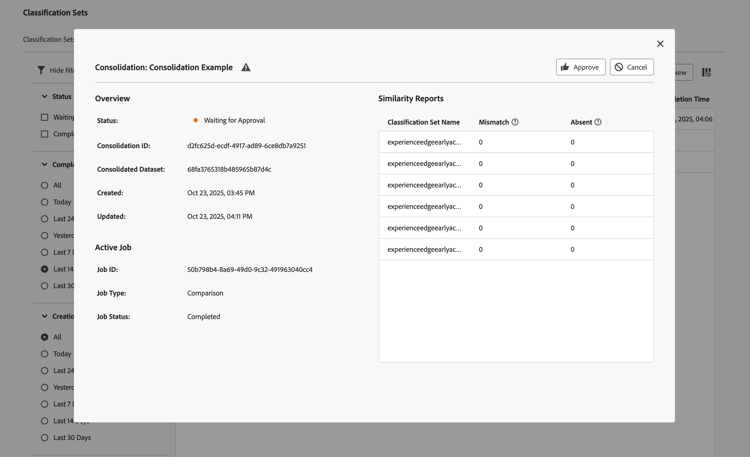The width and height of the screenshot is (750, 457).
Task: Click the Mismatch column help icon
Action: tap(515, 122)
